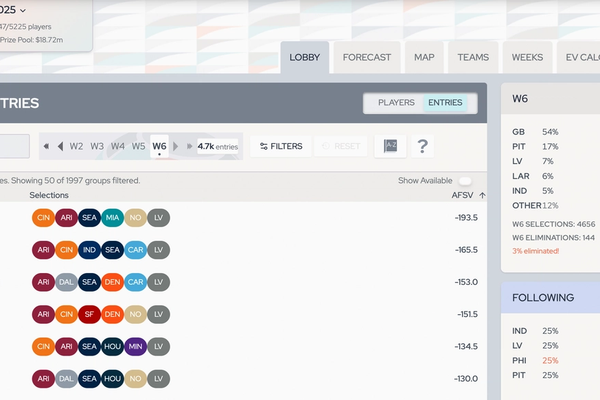Jump to first week arrow
The height and width of the screenshot is (400, 600).
pyautogui.click(x=46, y=146)
